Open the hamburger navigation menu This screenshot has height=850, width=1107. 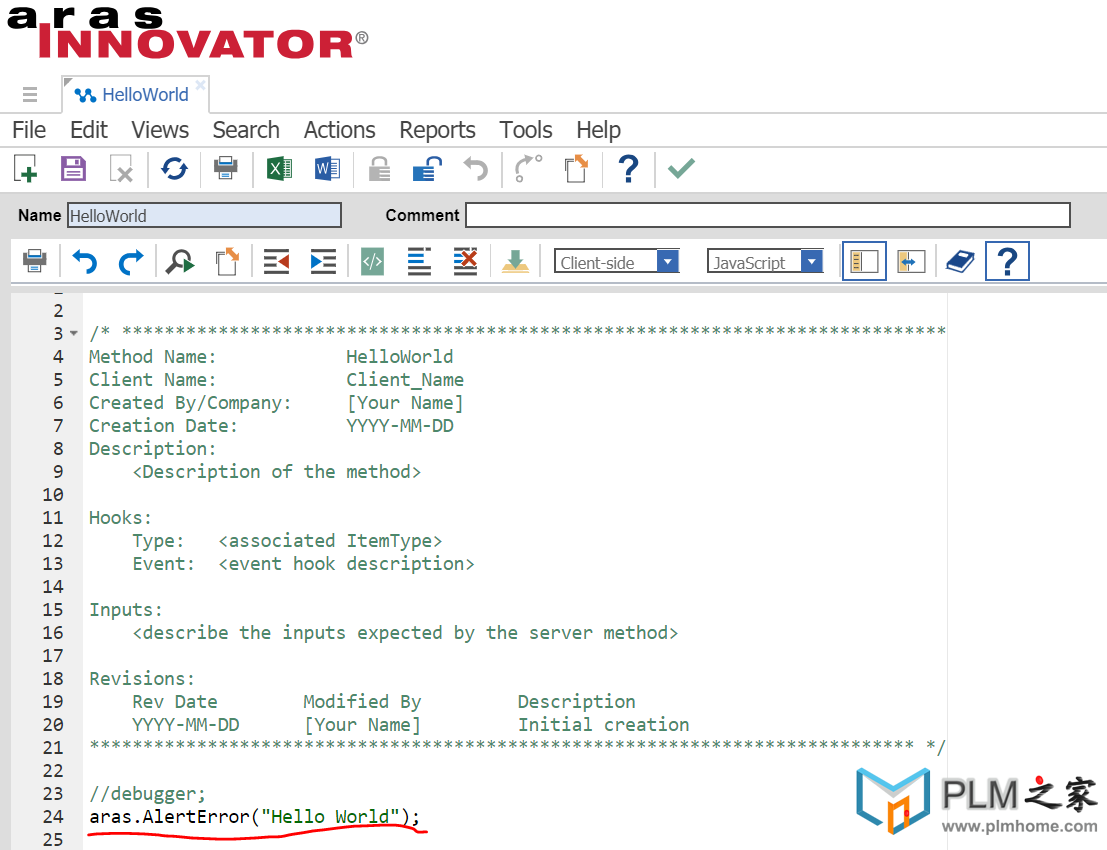pos(30,95)
